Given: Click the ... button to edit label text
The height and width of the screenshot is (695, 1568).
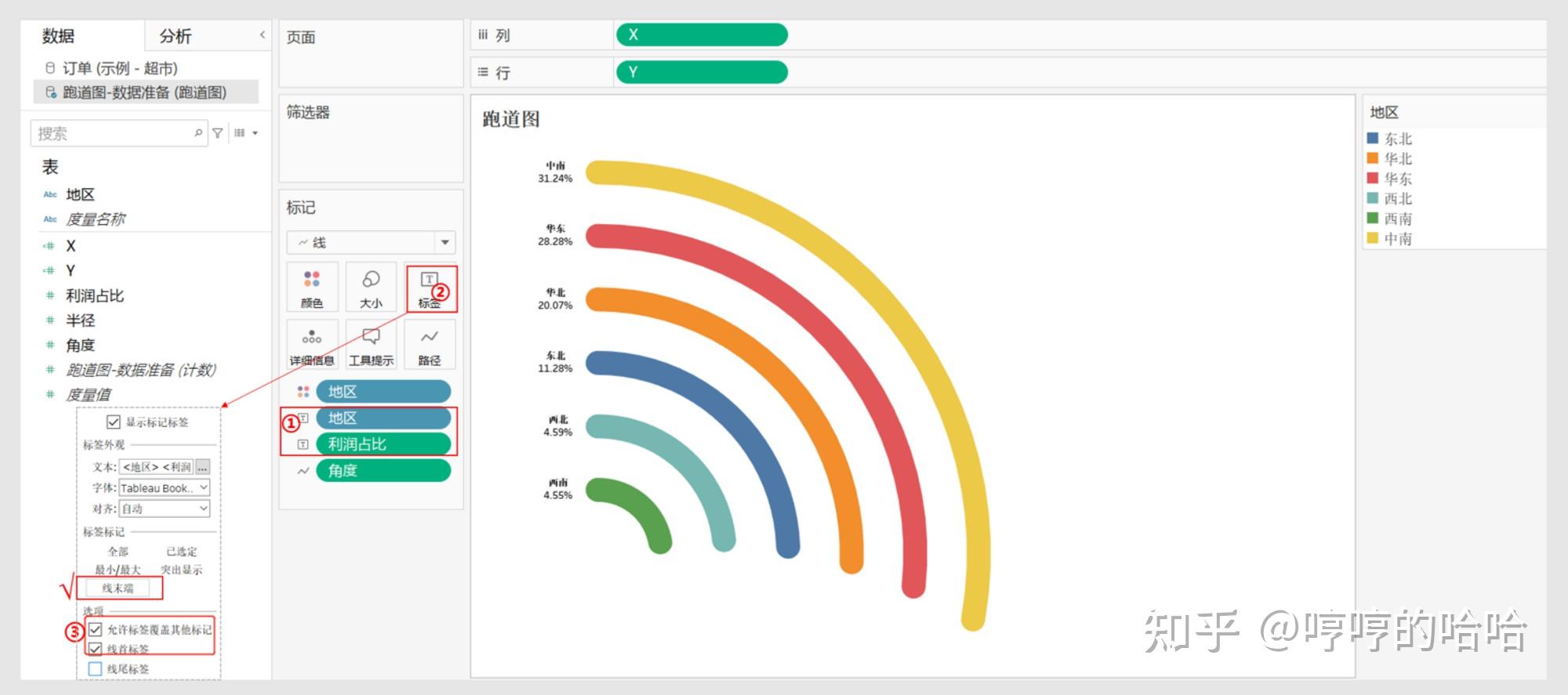Looking at the screenshot, I should [x=202, y=467].
